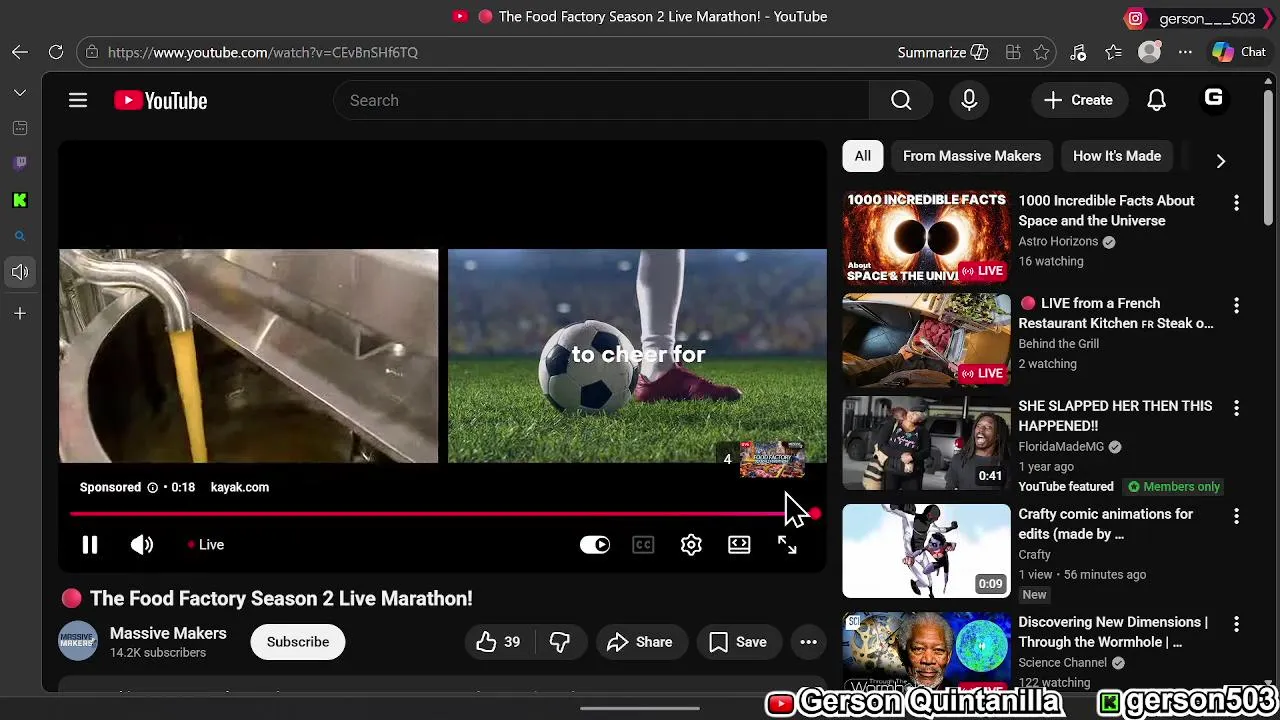Open Copilot Chat
The height and width of the screenshot is (720, 1280).
[1239, 52]
